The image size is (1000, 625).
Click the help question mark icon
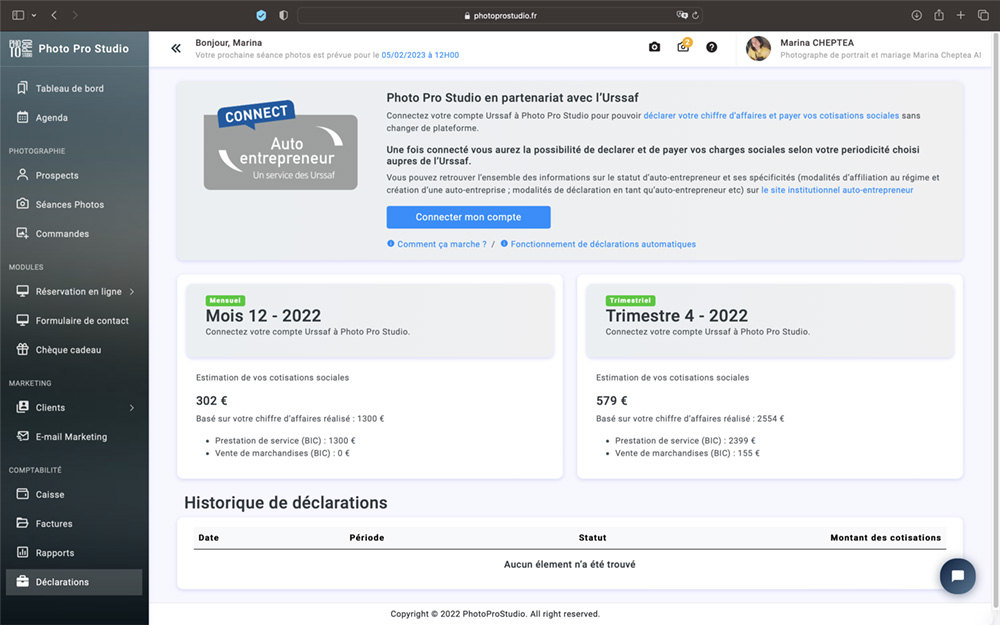click(x=712, y=47)
